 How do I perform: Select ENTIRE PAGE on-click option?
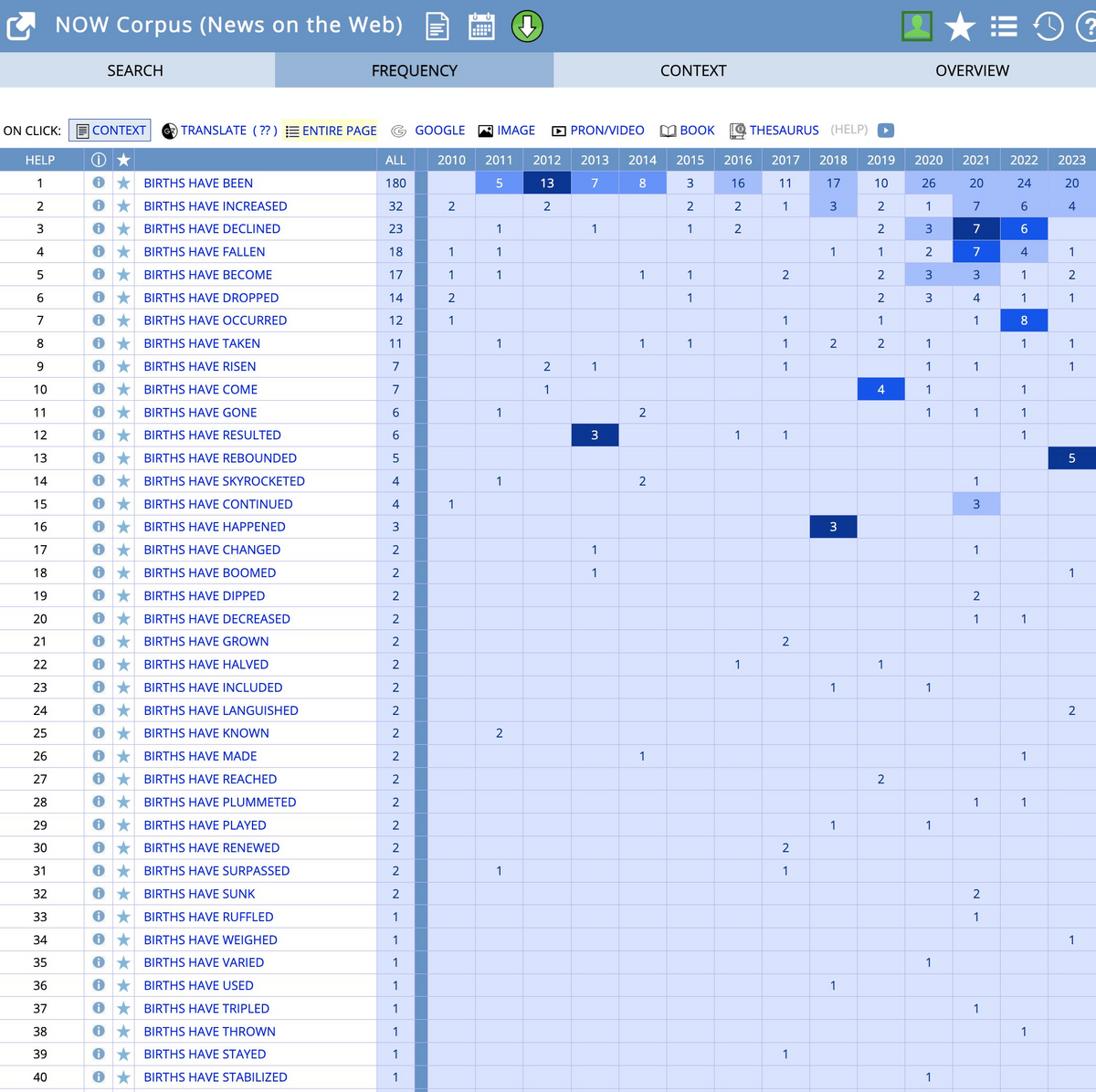click(x=331, y=131)
